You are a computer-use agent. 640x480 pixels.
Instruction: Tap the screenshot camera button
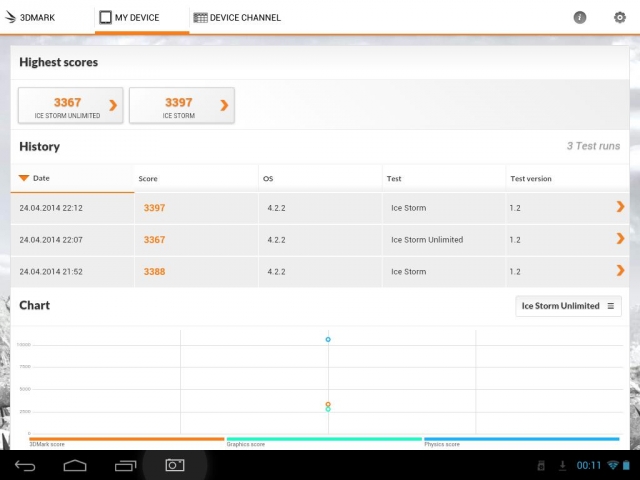click(x=175, y=465)
